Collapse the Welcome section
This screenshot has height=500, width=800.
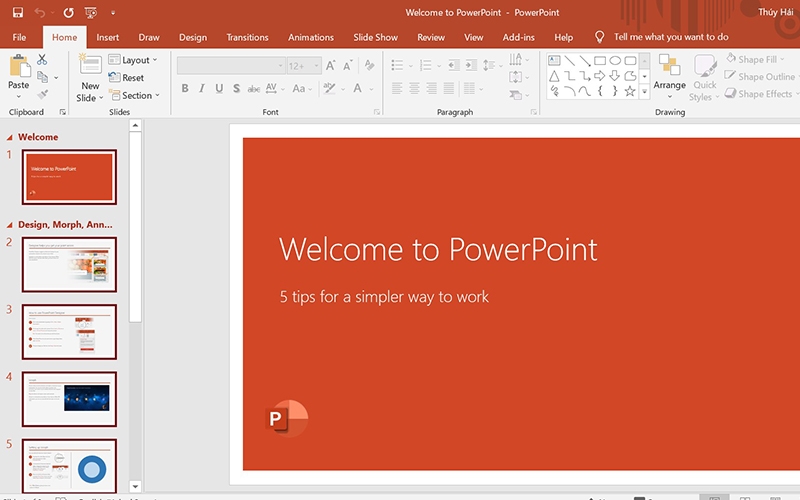(9, 137)
